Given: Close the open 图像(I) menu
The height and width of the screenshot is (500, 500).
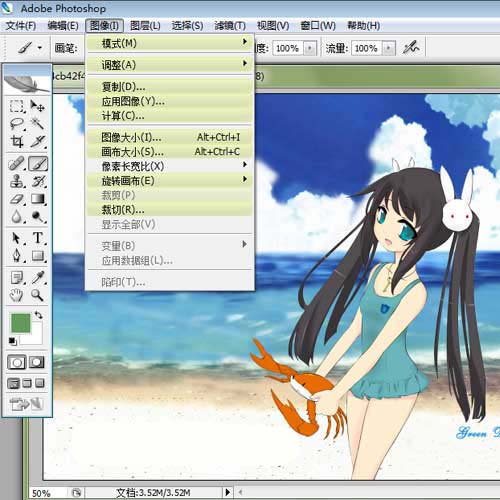Looking at the screenshot, I should click(104, 26).
